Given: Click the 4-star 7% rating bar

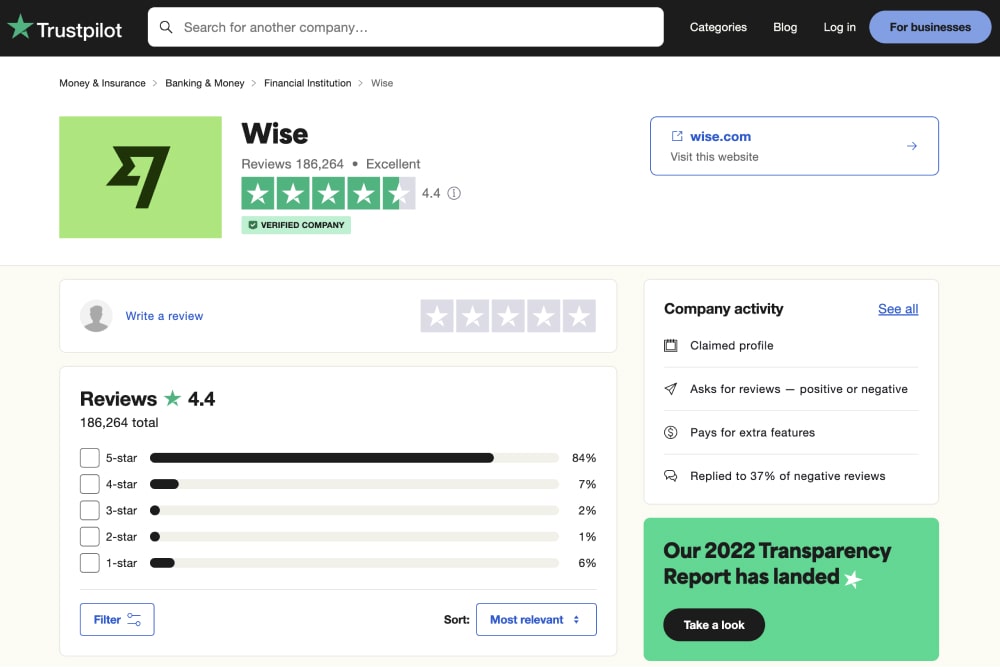Looking at the screenshot, I should click(x=354, y=484).
